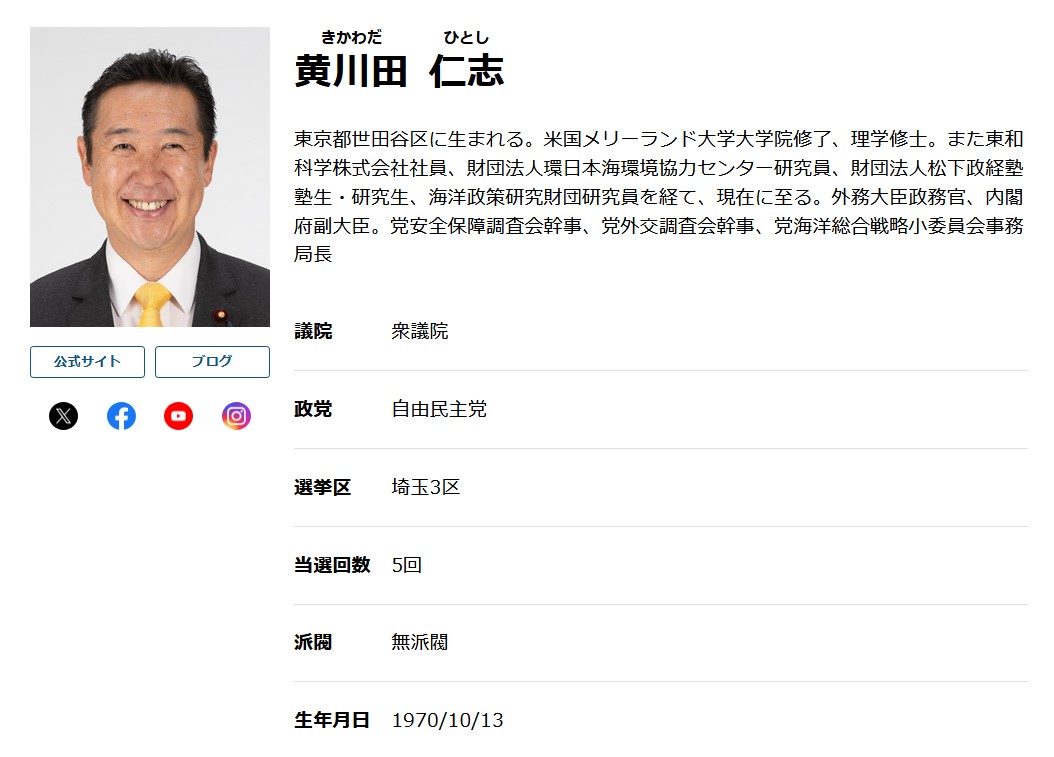Click the name heading 黄川田 仁志
Screen dimensions: 1054x757
click(x=399, y=71)
